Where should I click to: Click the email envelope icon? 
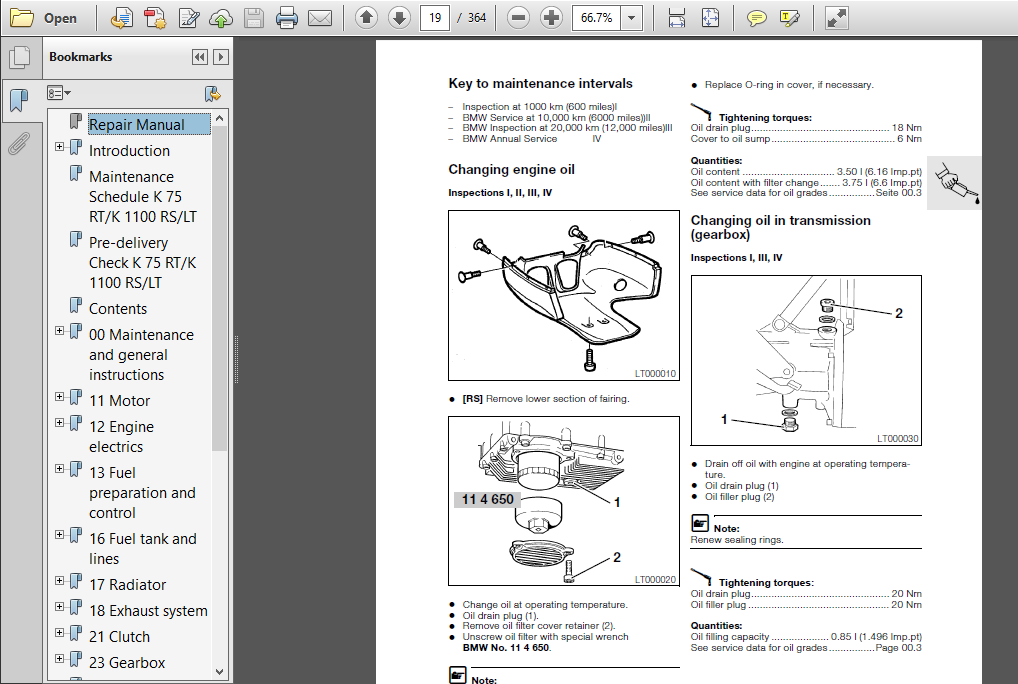point(320,18)
